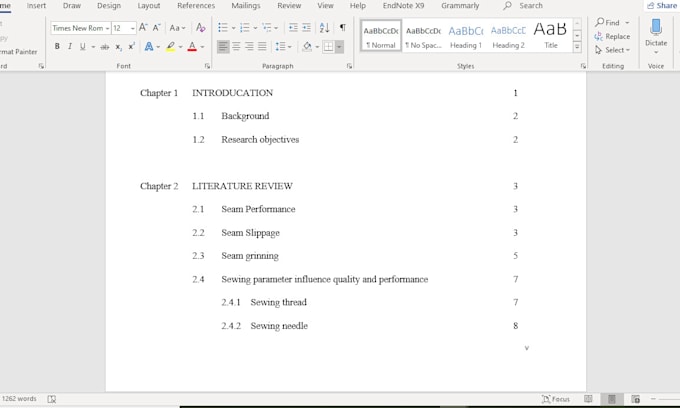The width and height of the screenshot is (680, 408).
Task: Apply red Font Color
Action: pos(192,46)
